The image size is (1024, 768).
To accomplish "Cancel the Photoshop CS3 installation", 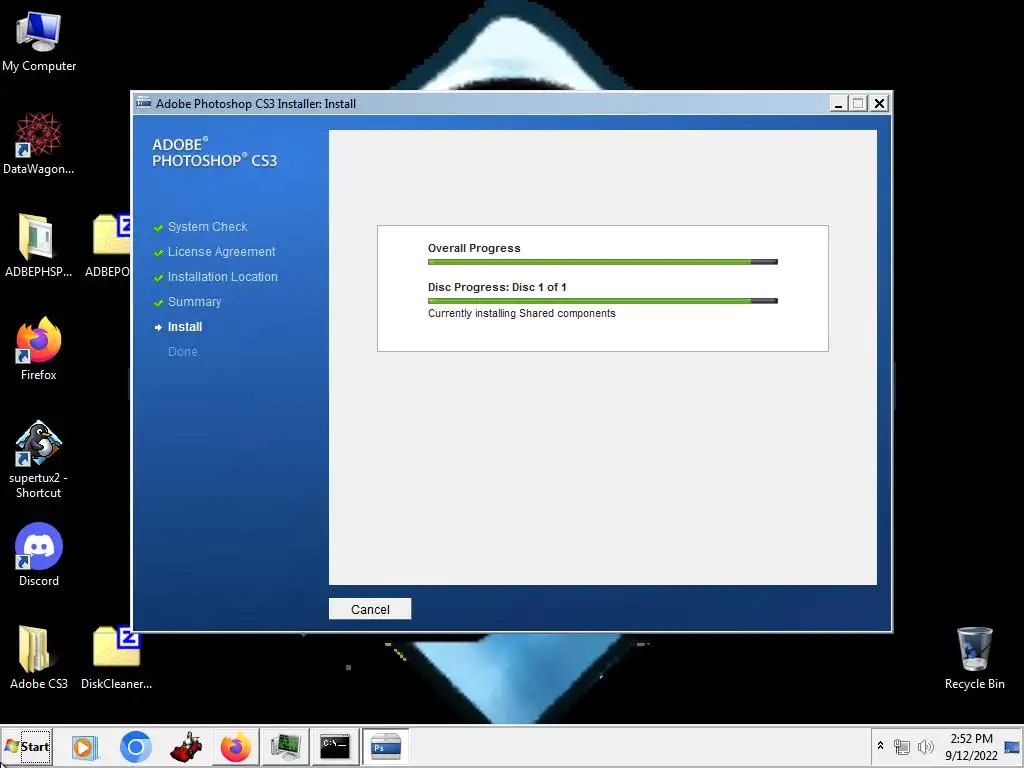I will click(370, 609).
